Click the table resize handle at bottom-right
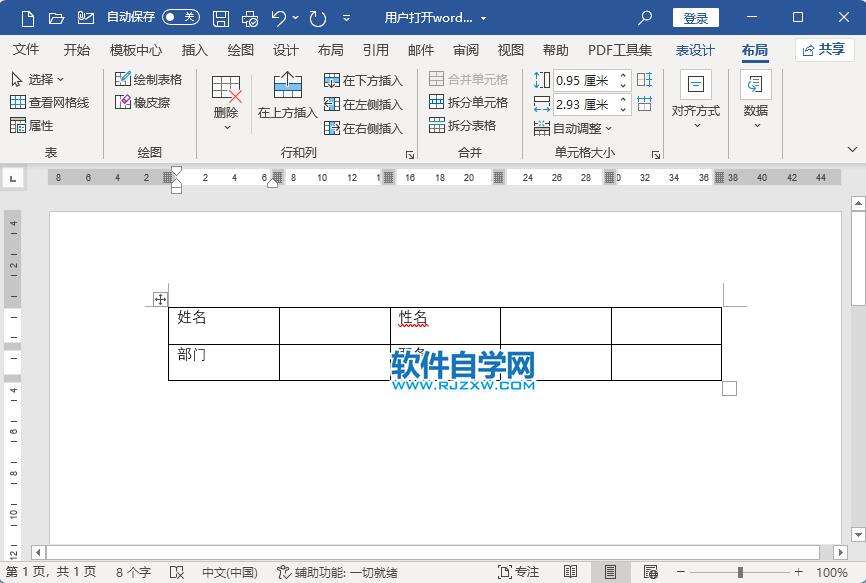Screen dimensions: 866x583 click(729, 389)
